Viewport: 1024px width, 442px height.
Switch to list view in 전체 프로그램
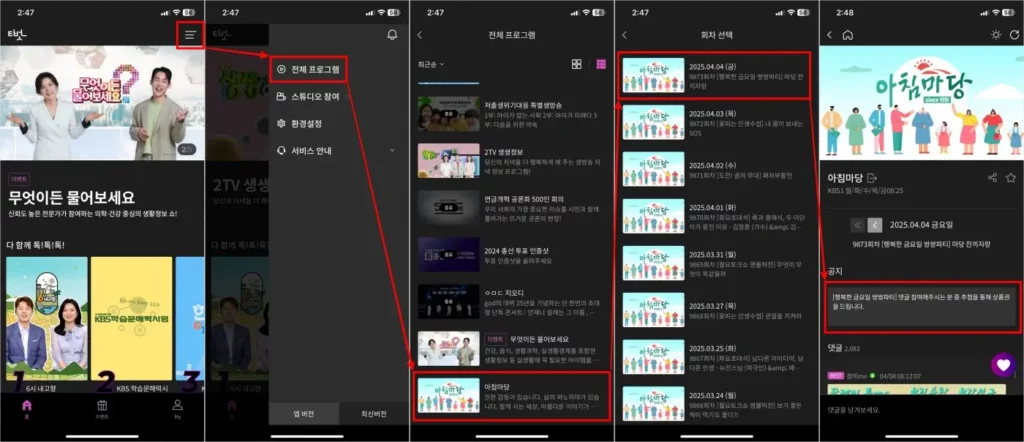(x=601, y=64)
